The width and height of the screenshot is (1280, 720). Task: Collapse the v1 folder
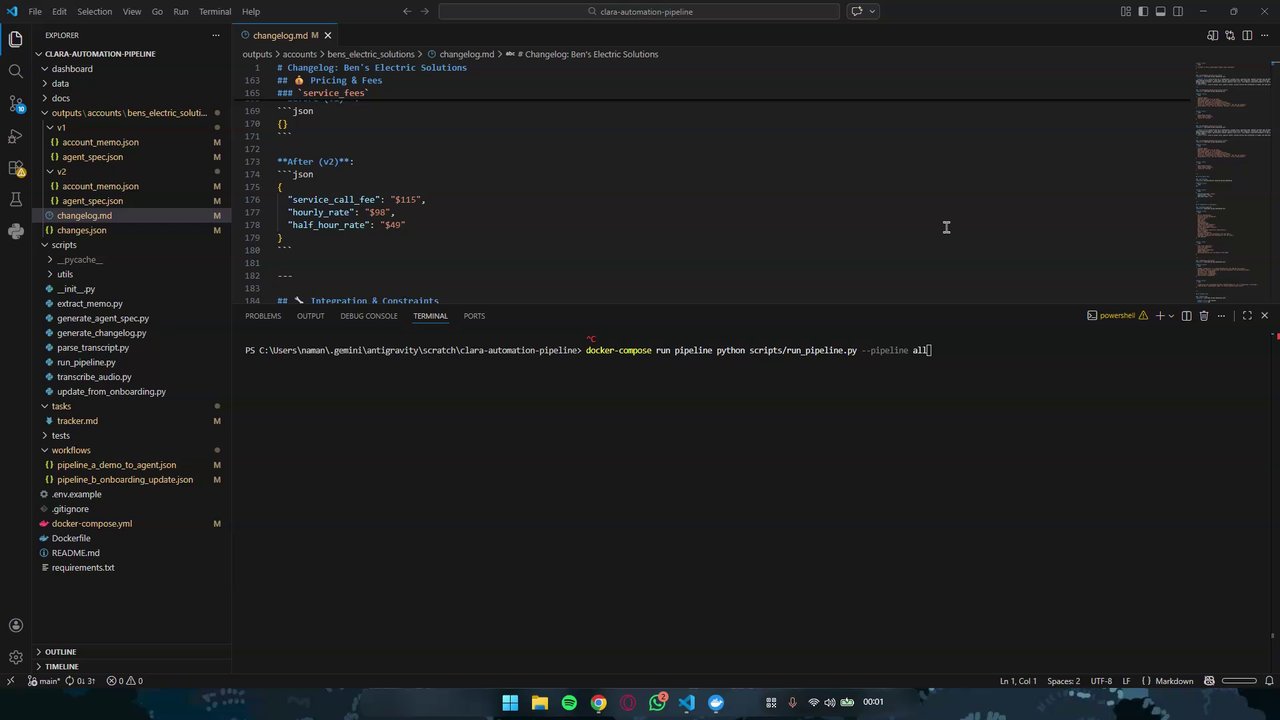132,128
